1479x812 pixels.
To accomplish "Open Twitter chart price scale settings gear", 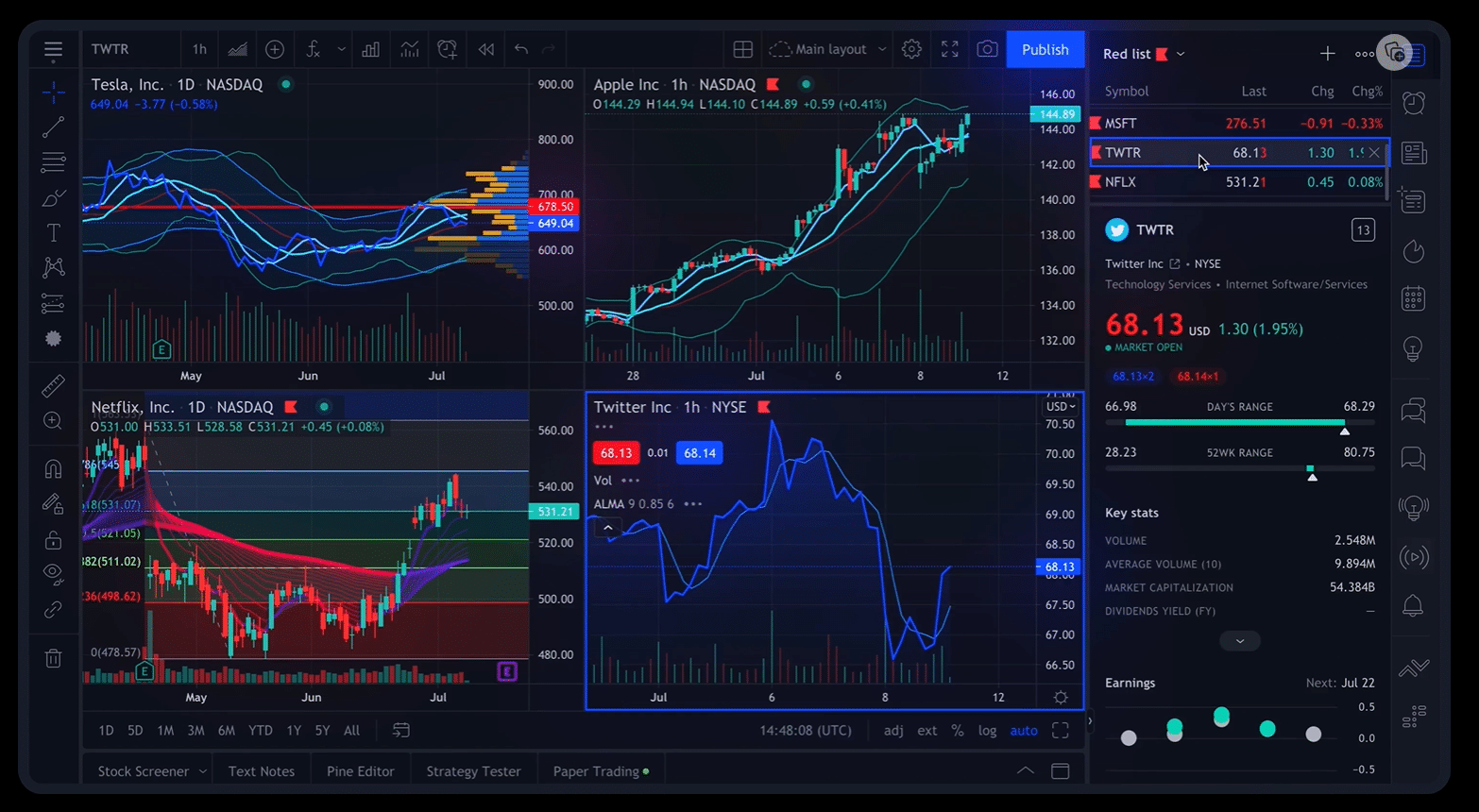I will [x=1061, y=697].
